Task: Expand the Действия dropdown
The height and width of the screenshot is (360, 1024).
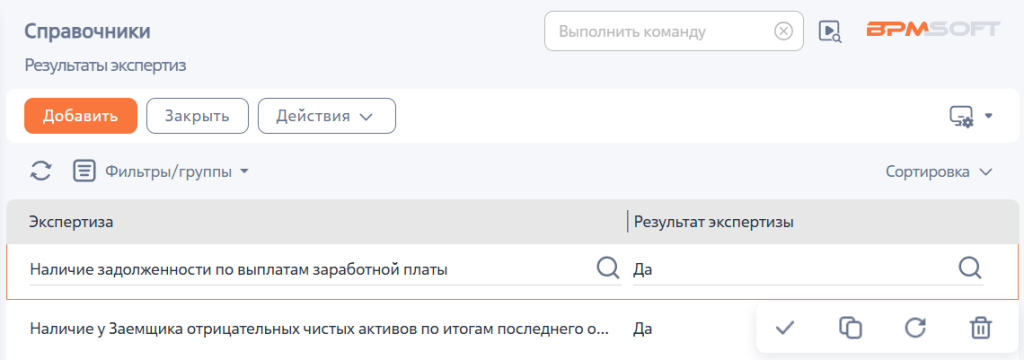Action: click(x=327, y=116)
